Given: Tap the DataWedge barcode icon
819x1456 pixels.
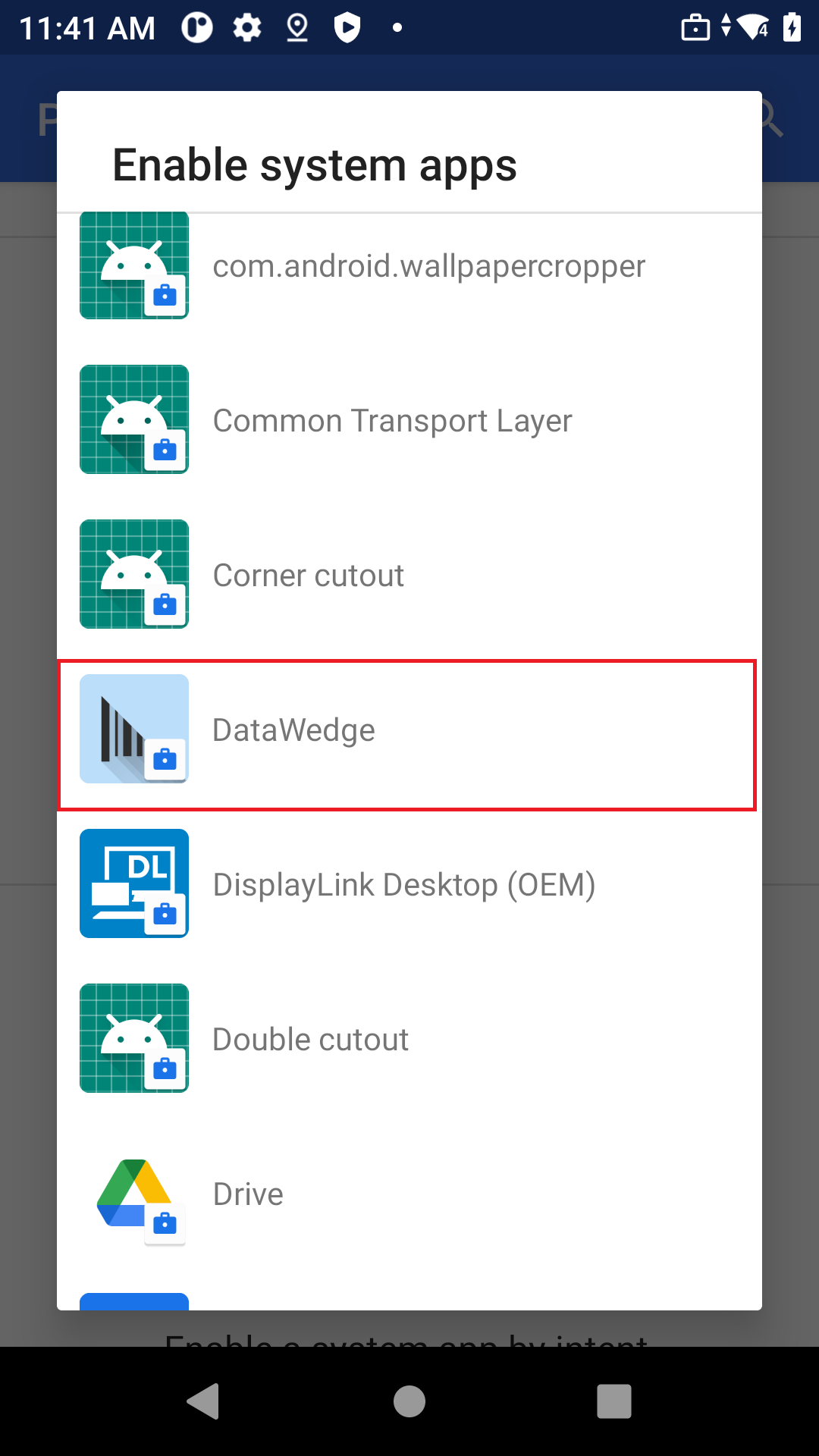Looking at the screenshot, I should tap(134, 729).
